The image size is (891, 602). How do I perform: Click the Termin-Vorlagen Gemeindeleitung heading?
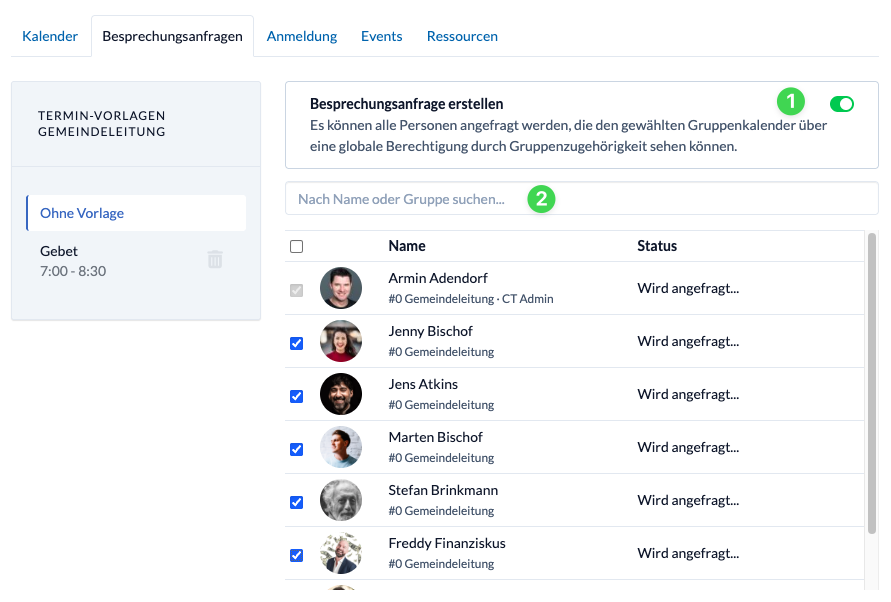click(102, 123)
